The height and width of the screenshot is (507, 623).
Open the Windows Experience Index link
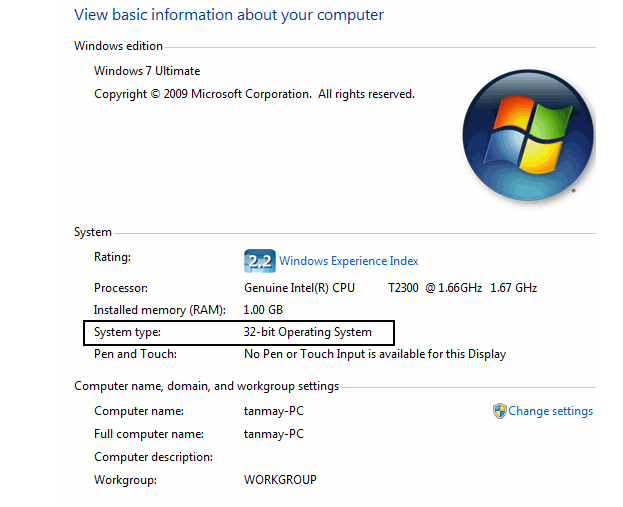click(x=348, y=261)
